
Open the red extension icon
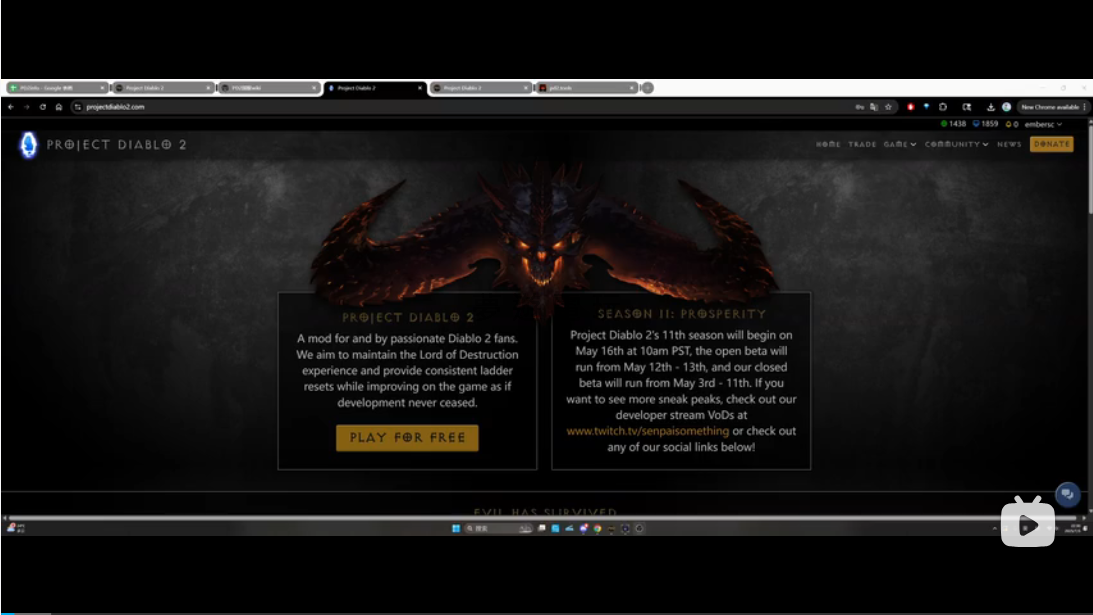pos(910,107)
